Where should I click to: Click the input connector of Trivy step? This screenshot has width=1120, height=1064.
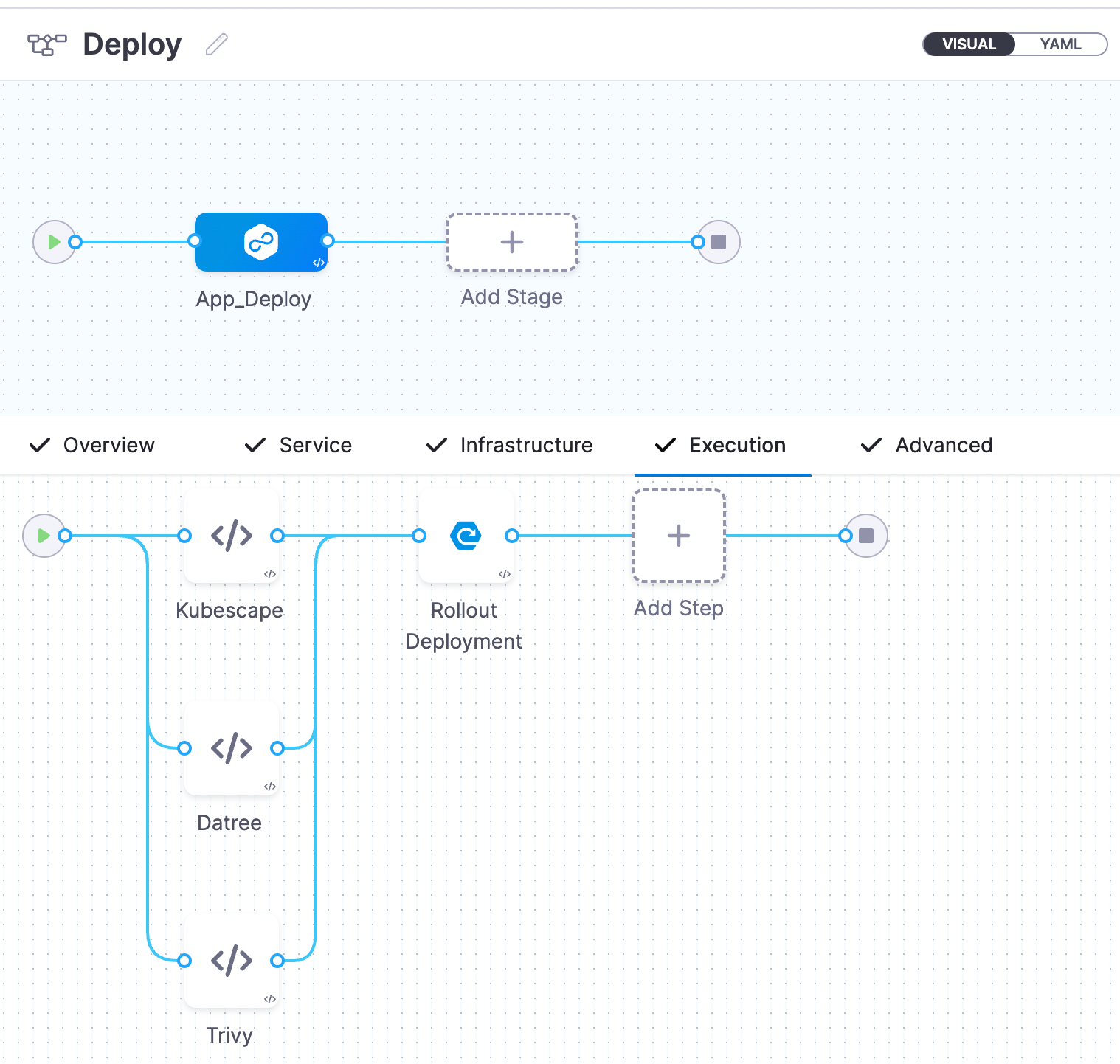[x=184, y=961]
